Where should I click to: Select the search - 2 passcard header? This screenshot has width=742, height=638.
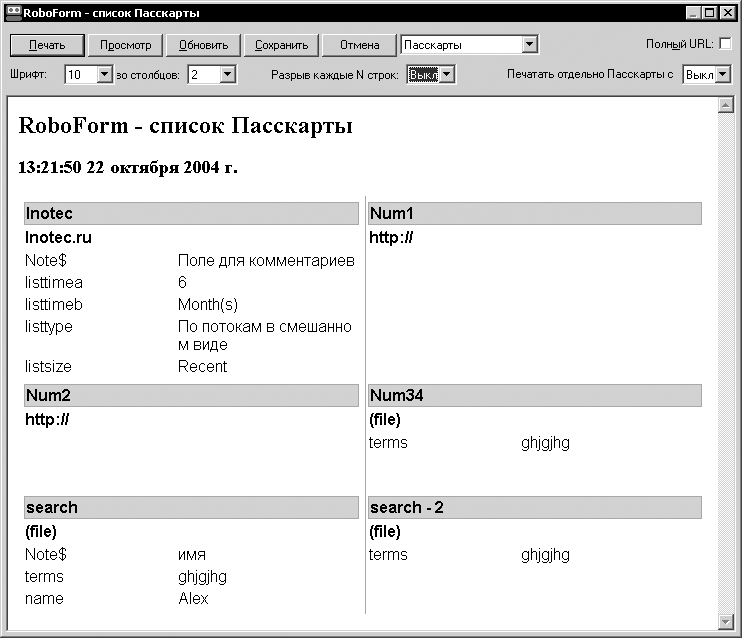tap(535, 507)
